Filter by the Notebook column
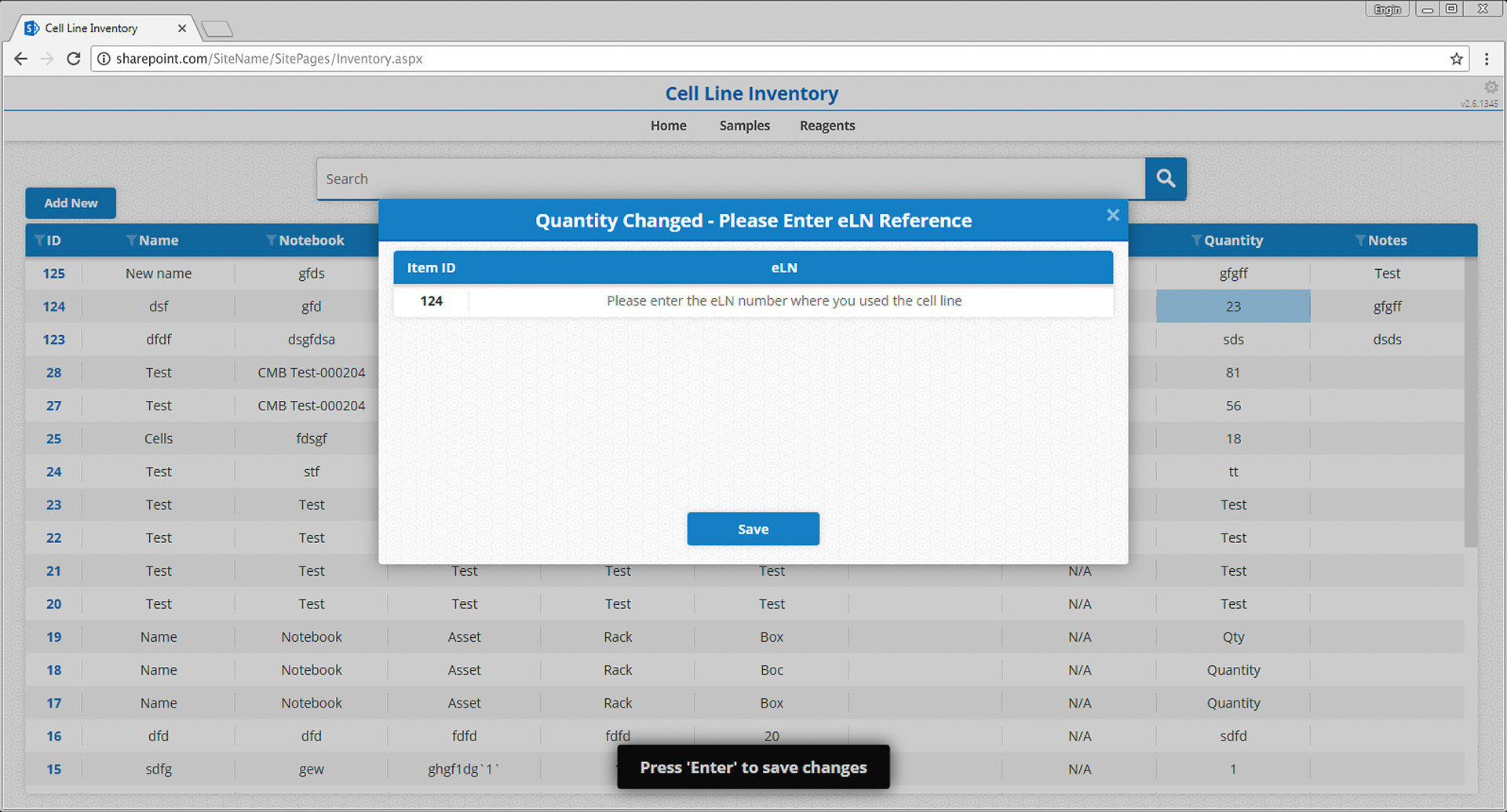 pos(271,240)
